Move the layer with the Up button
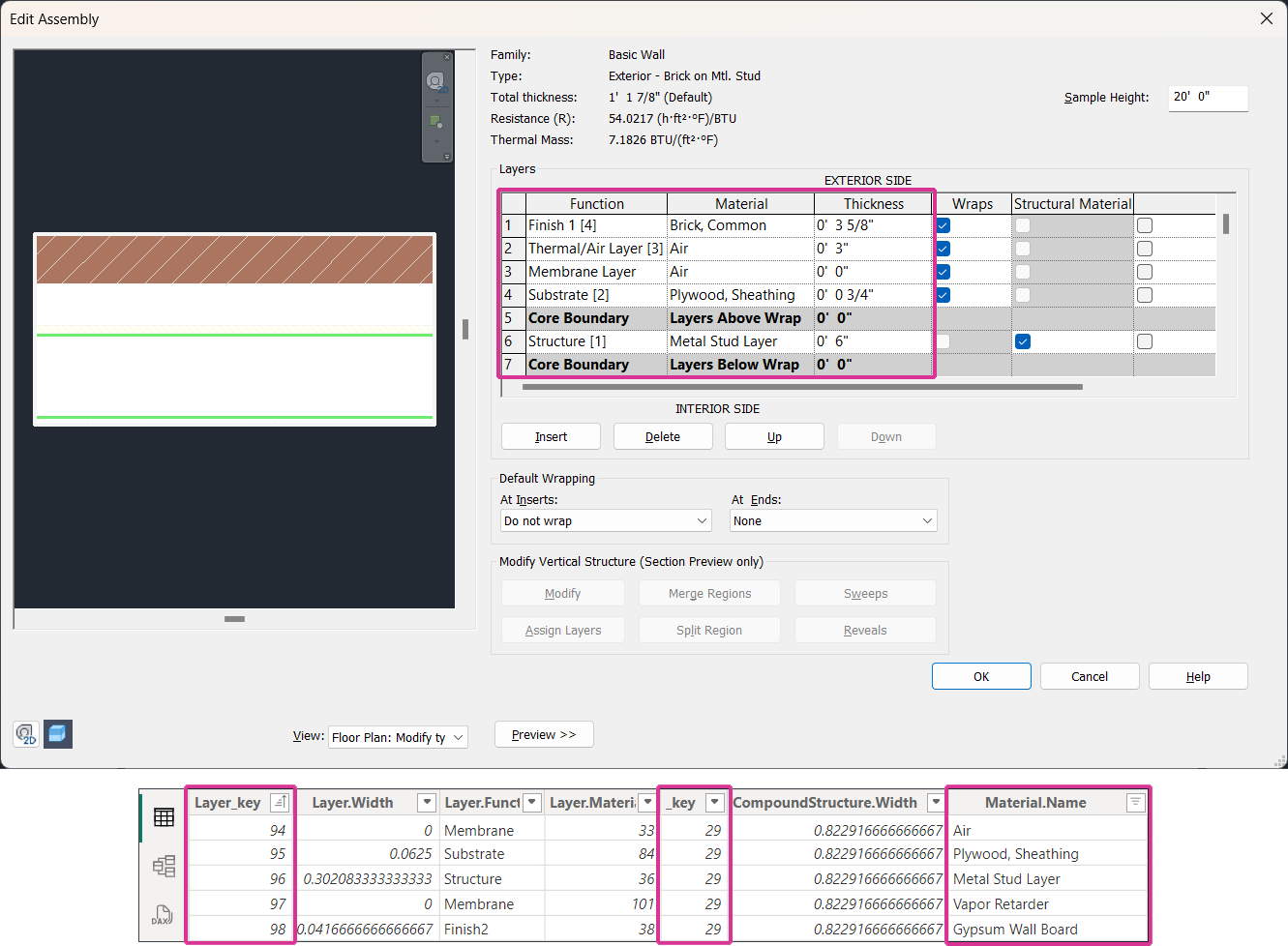This screenshot has height=946, width=1288. (775, 436)
